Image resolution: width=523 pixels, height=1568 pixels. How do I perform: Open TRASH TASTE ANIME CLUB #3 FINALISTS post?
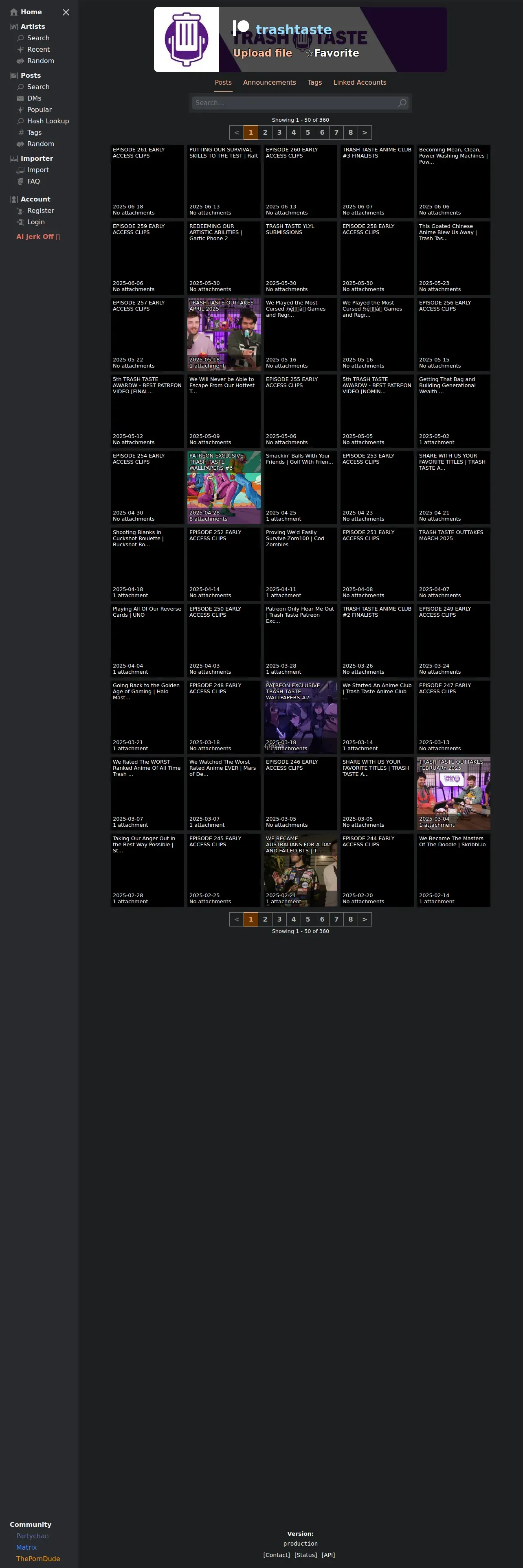[377, 182]
